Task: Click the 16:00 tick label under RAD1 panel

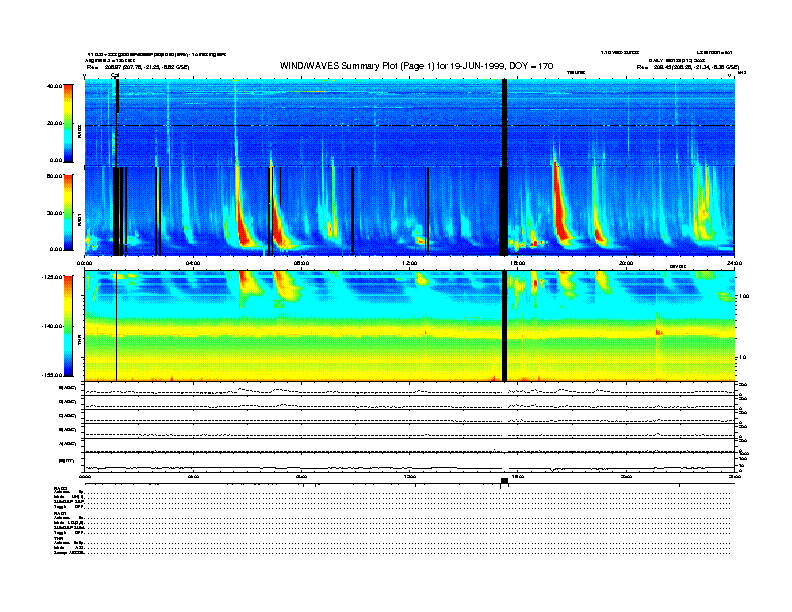Action: click(518, 263)
